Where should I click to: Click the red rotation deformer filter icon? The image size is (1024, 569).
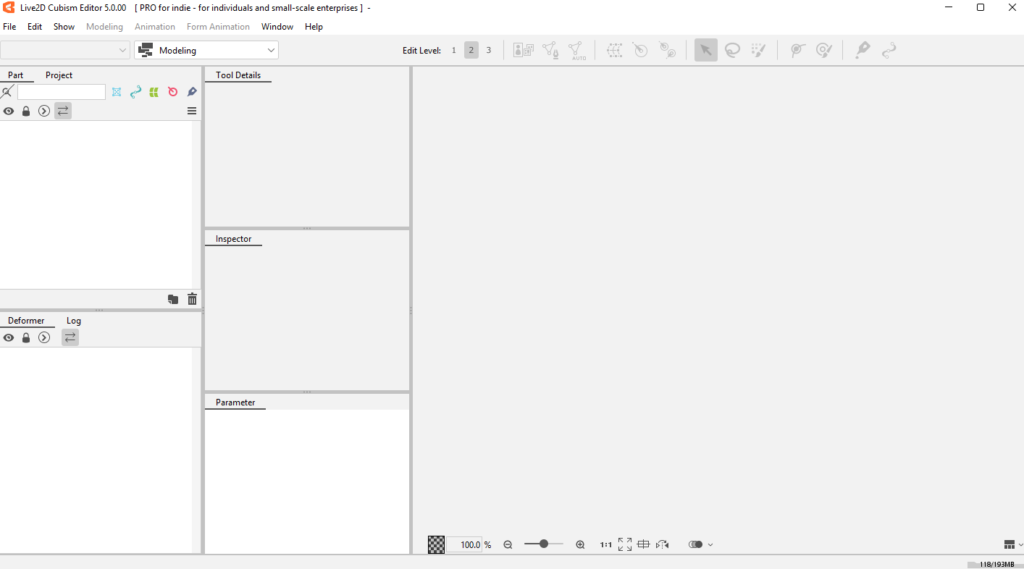(x=173, y=92)
